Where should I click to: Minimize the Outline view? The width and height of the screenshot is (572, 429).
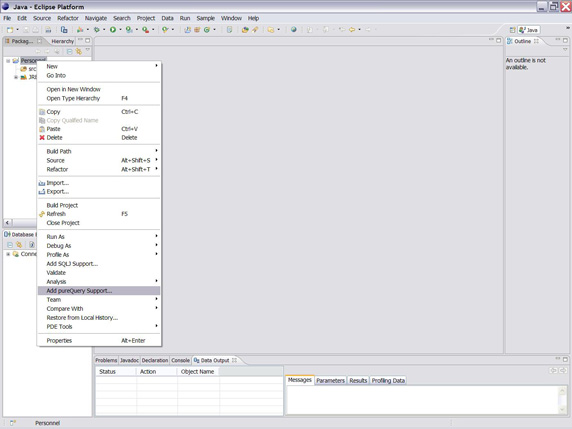click(x=558, y=40)
